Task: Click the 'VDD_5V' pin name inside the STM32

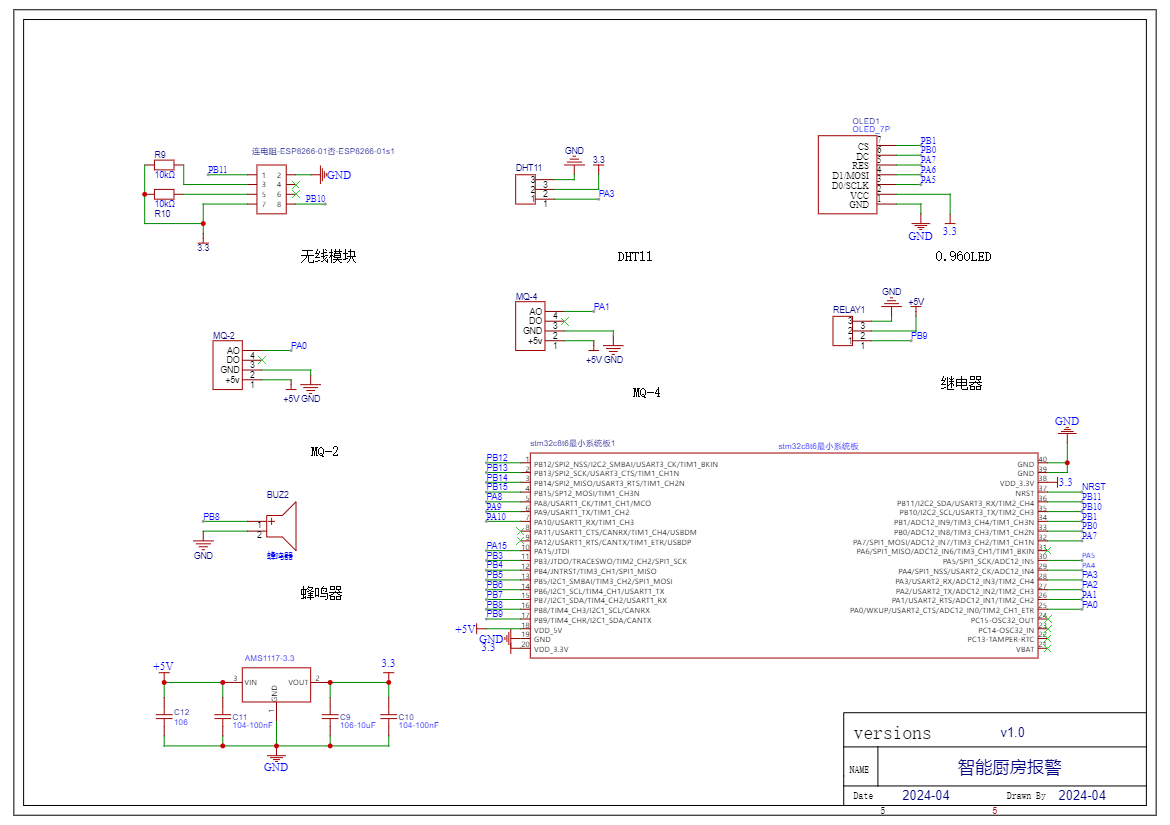Action: click(x=548, y=630)
